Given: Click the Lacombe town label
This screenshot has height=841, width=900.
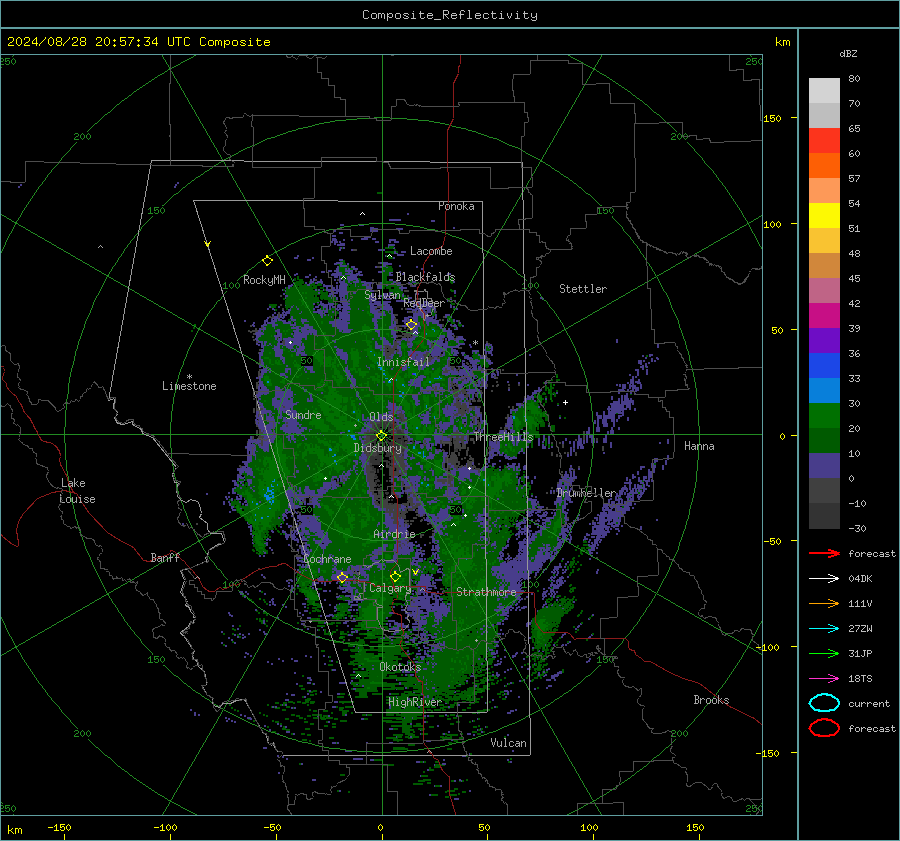Looking at the screenshot, I should pos(431,251).
